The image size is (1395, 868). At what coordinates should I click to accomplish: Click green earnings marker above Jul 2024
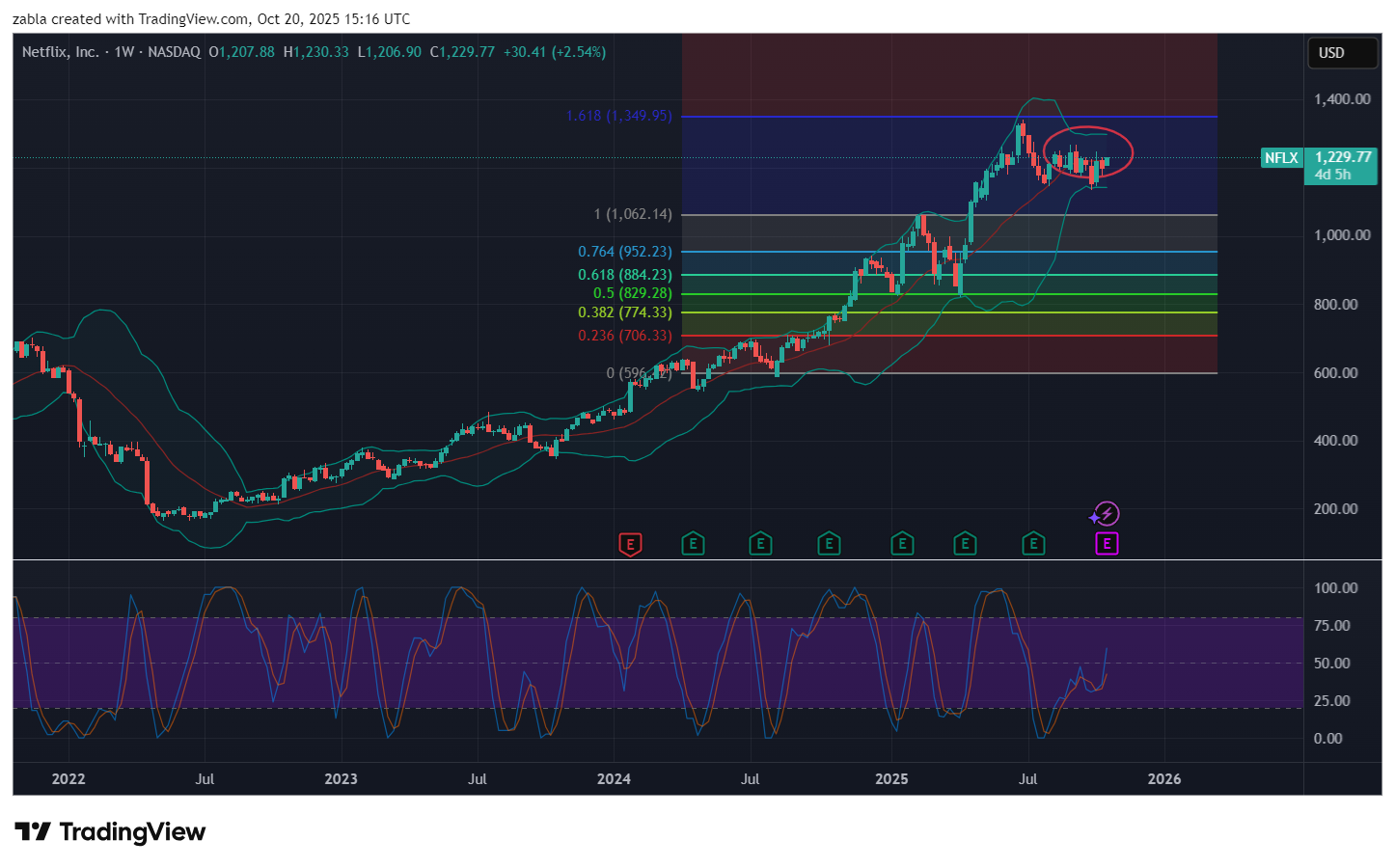point(760,544)
